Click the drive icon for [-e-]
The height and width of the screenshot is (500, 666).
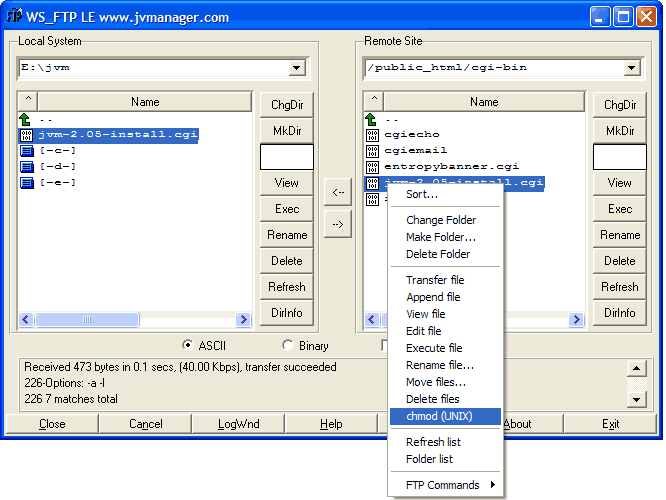click(x=27, y=183)
